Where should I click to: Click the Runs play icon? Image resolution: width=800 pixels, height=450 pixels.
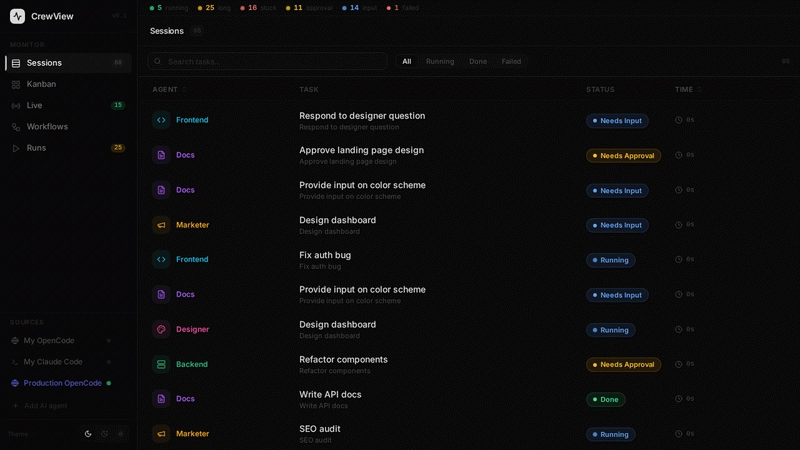(x=16, y=148)
